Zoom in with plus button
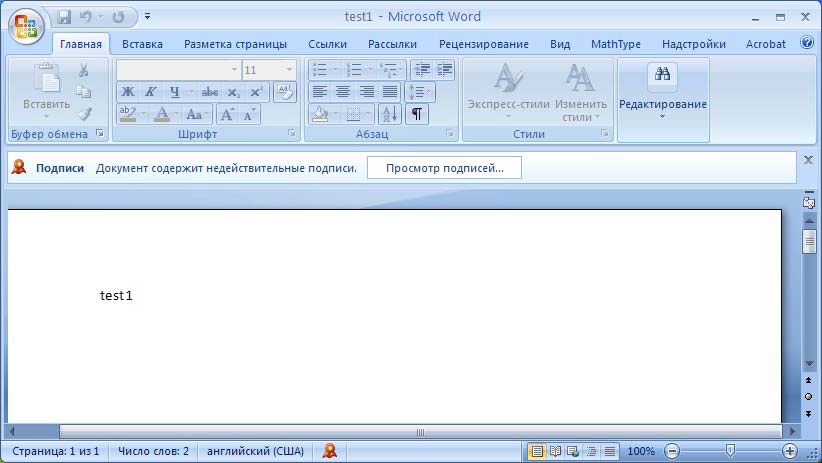The width and height of the screenshot is (822, 463). click(x=789, y=450)
